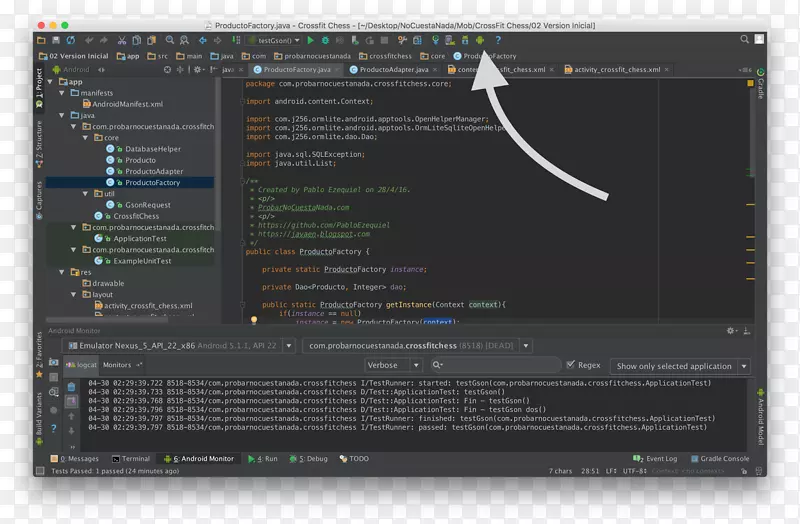800x524 pixels.
Task: Open the Event Log panel
Action: coord(661,459)
